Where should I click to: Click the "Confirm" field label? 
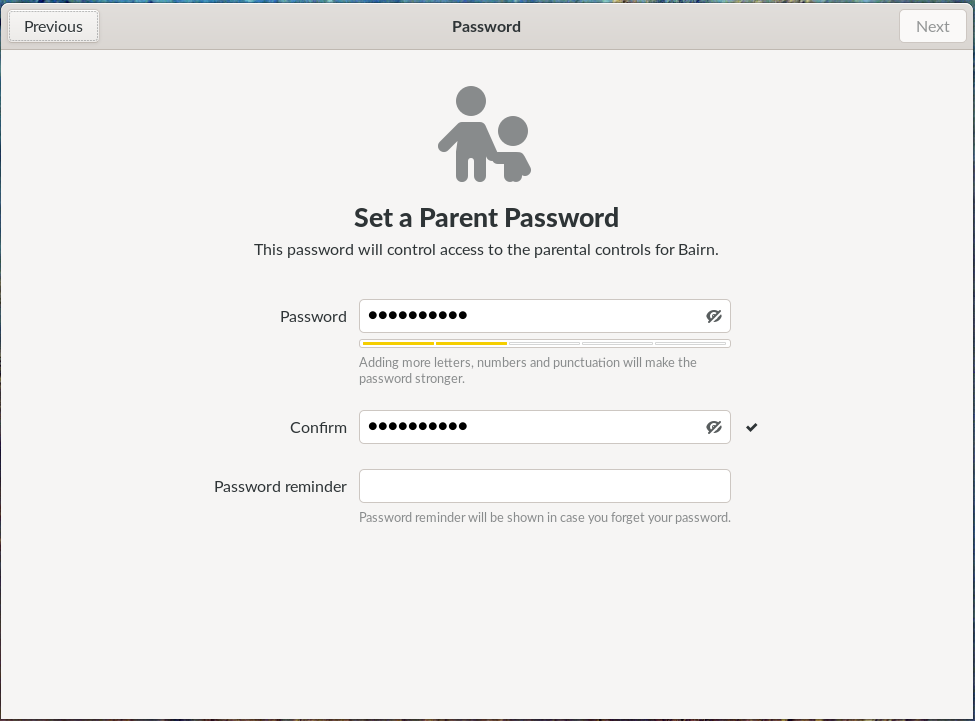[x=318, y=428]
